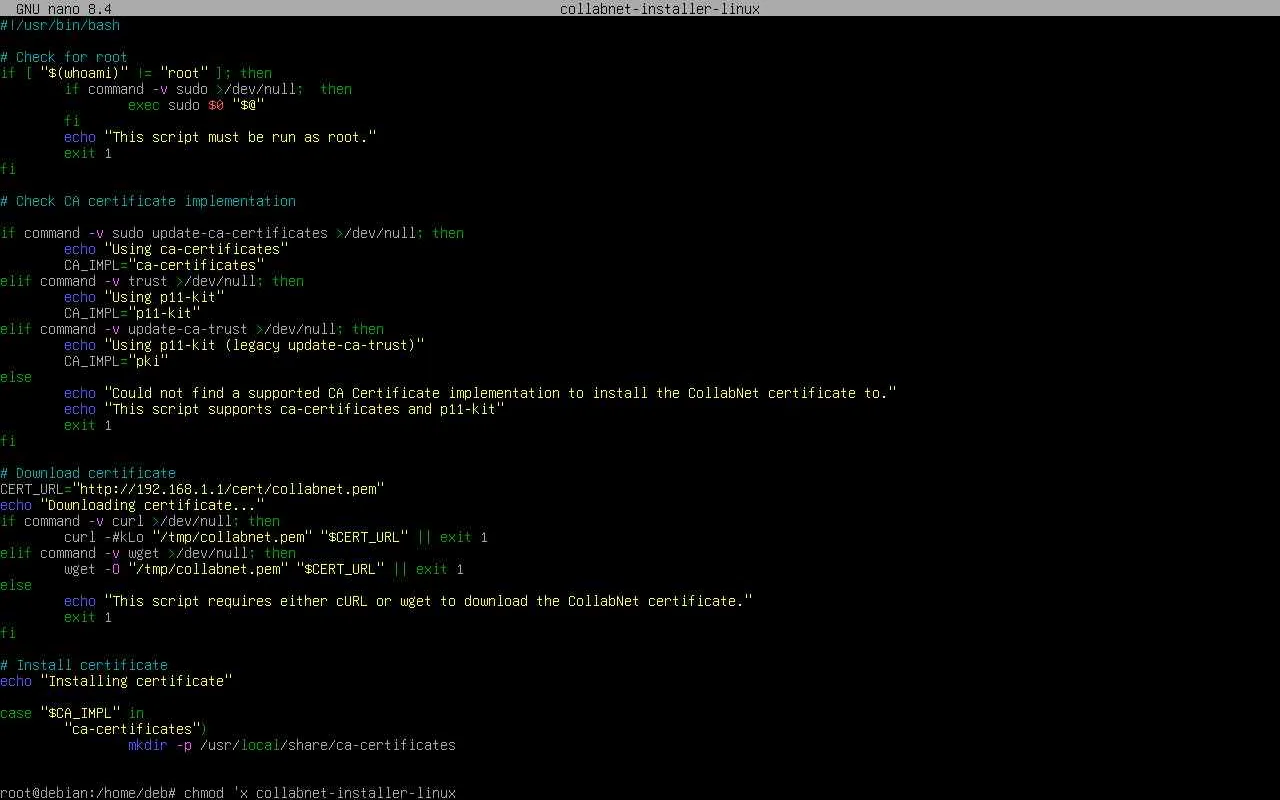Image resolution: width=1280 pixels, height=800 pixels.
Task: Click the 'sudo update-ca-certificates' condition line
Action: (232, 233)
